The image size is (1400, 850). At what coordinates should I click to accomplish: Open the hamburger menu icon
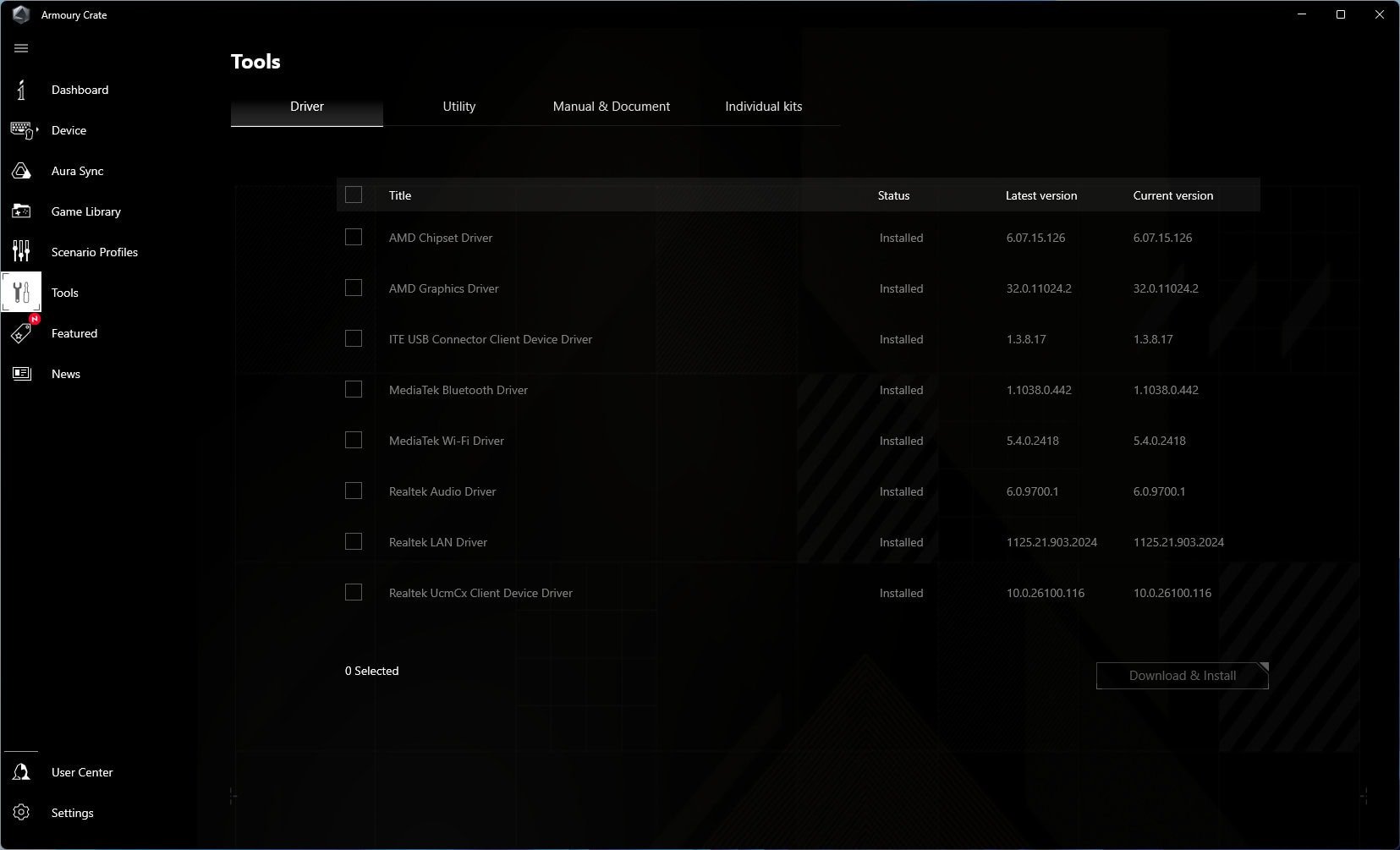click(x=21, y=48)
